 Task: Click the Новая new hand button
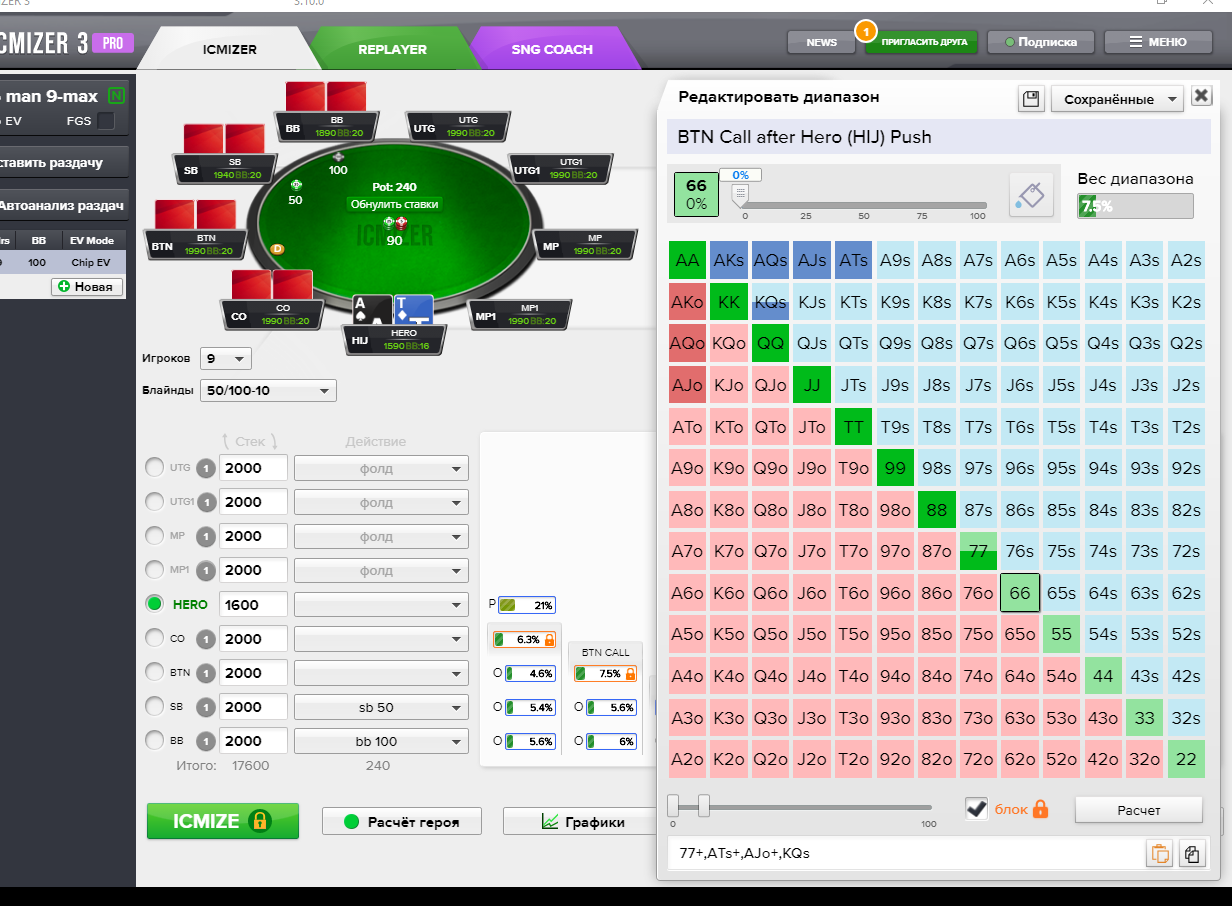(x=87, y=287)
